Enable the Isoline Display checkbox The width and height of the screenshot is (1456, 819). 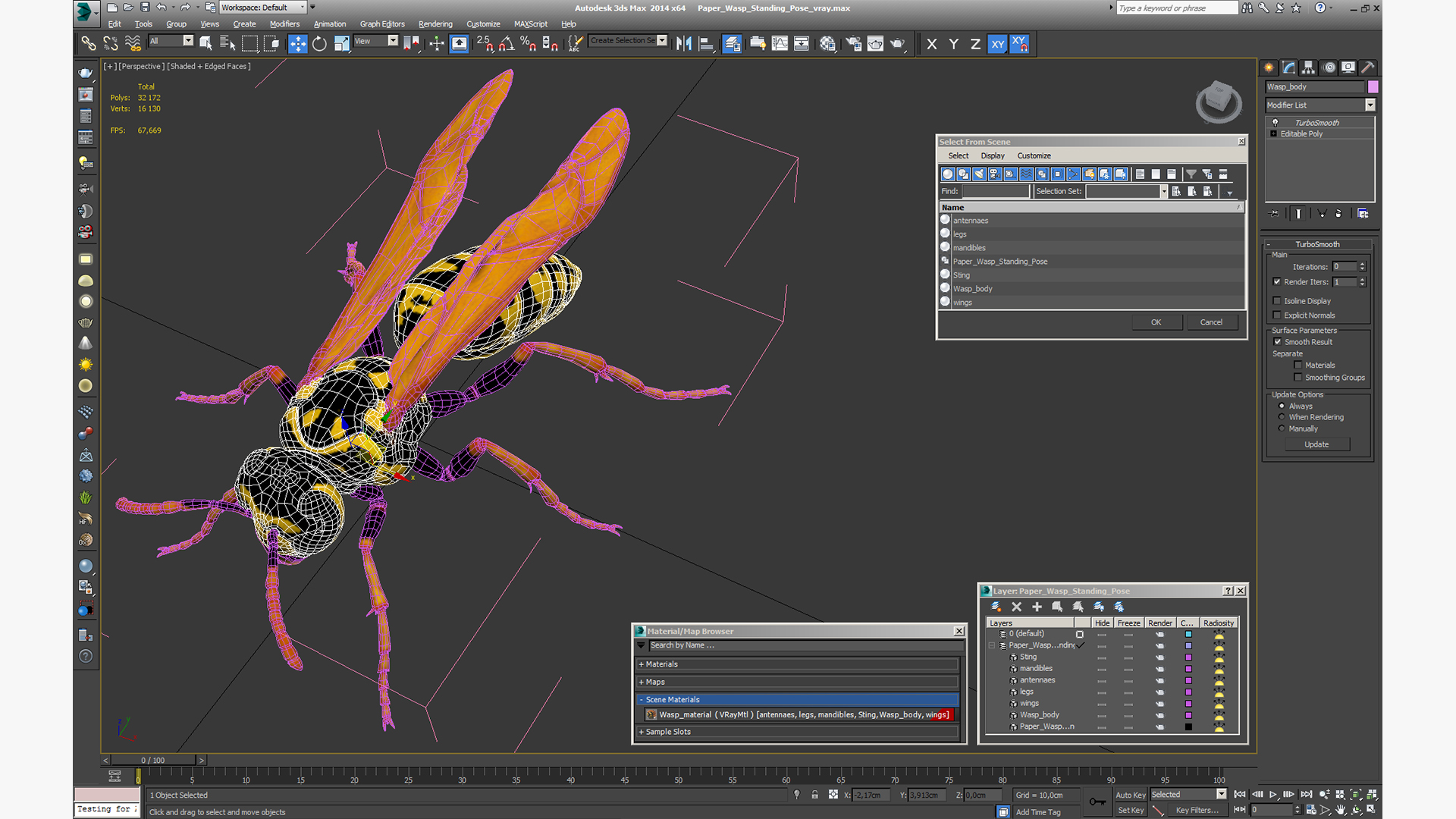pyautogui.click(x=1277, y=301)
